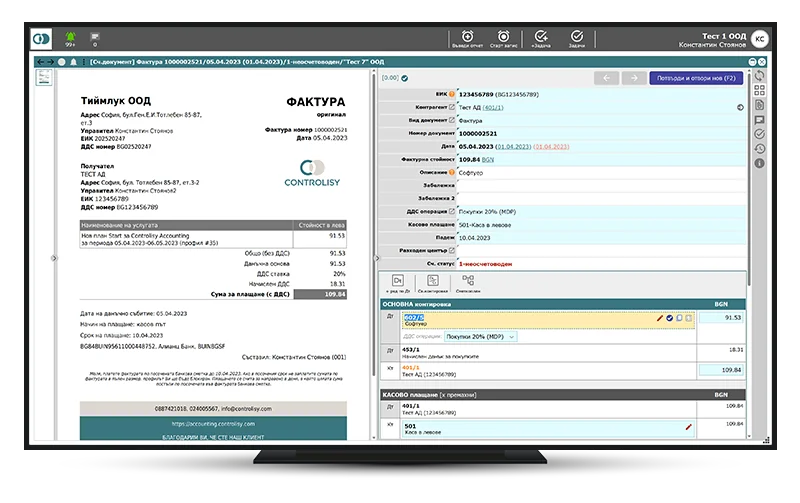Open edit icon next to ДДС операция label

coord(452,211)
